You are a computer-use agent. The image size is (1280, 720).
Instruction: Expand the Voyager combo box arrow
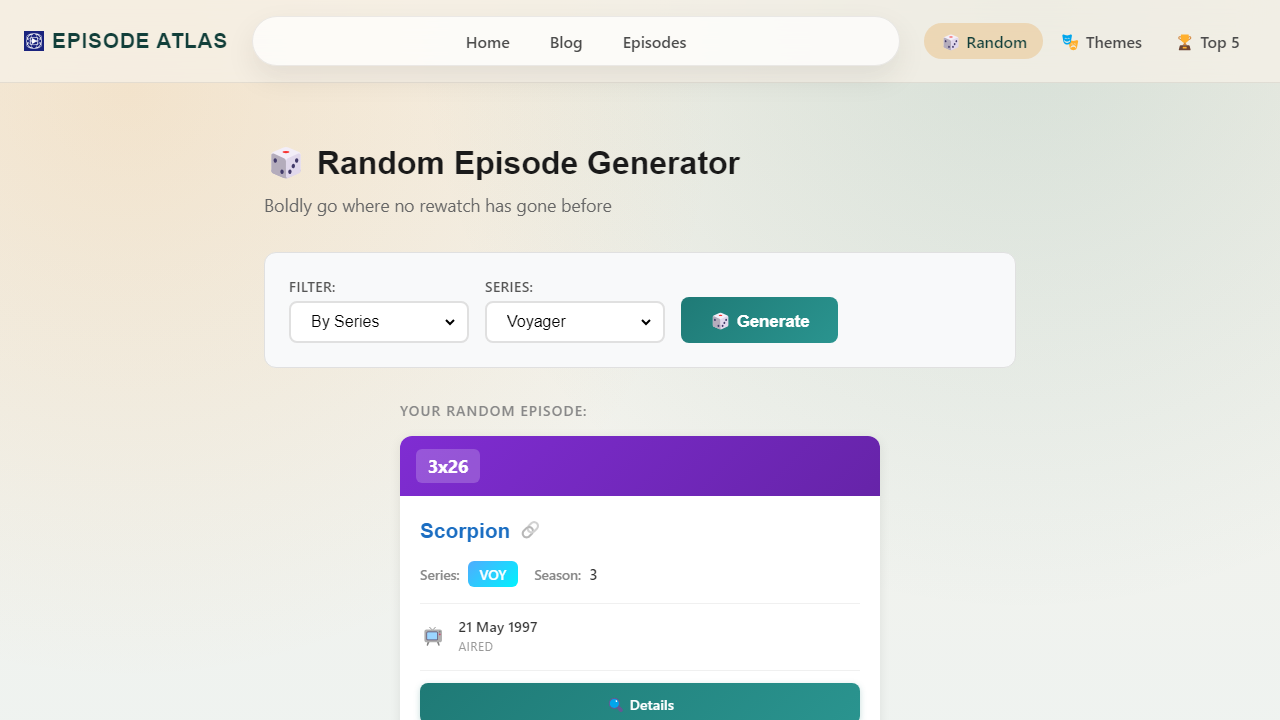(x=646, y=321)
